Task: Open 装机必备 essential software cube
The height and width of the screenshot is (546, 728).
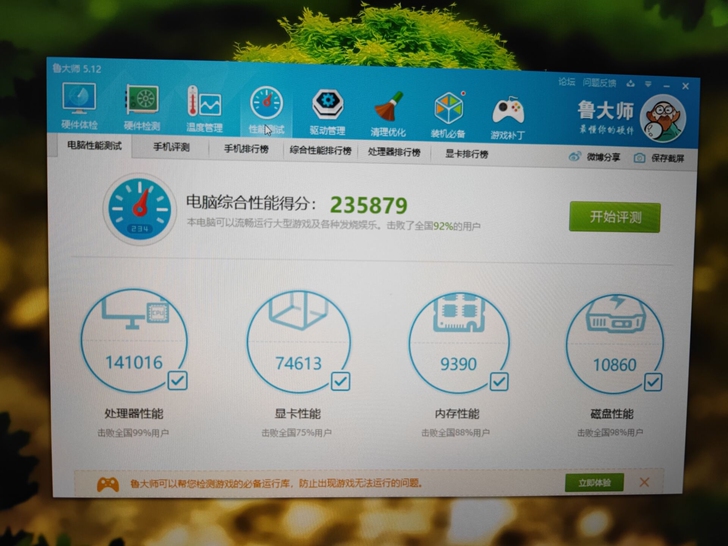Action: coord(448,115)
